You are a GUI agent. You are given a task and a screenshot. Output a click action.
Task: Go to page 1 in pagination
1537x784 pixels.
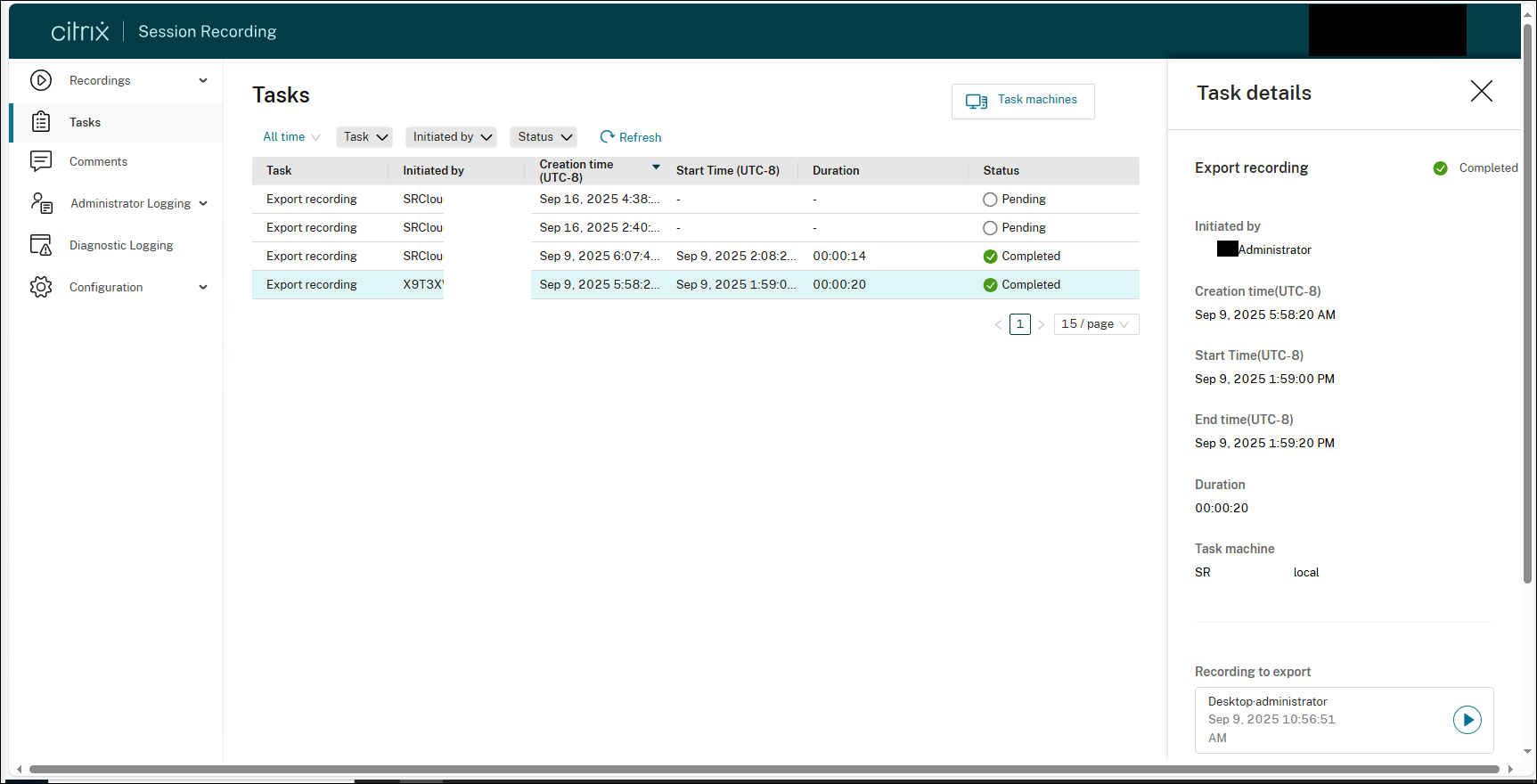1020,324
